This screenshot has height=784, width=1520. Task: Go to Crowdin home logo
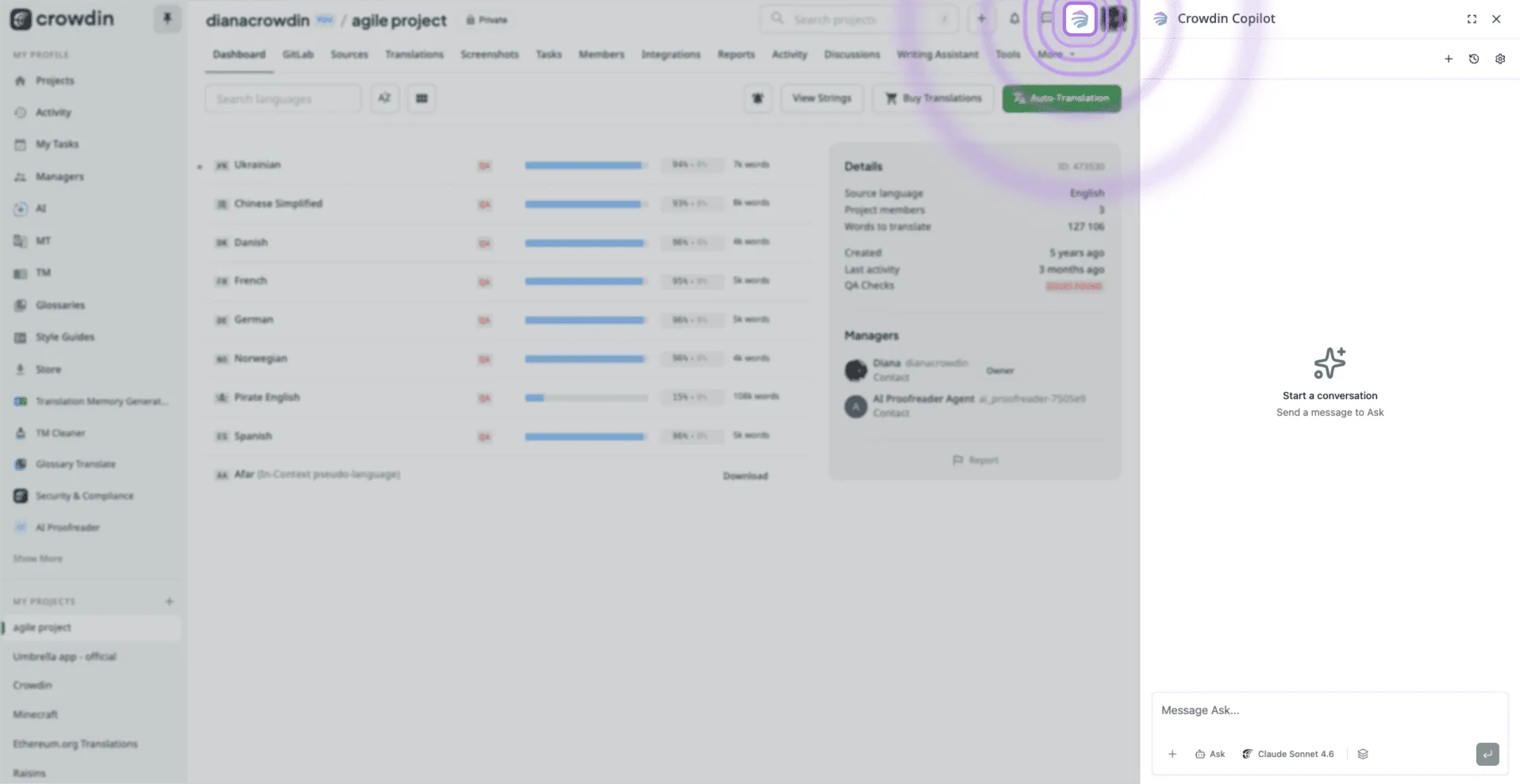(x=62, y=19)
